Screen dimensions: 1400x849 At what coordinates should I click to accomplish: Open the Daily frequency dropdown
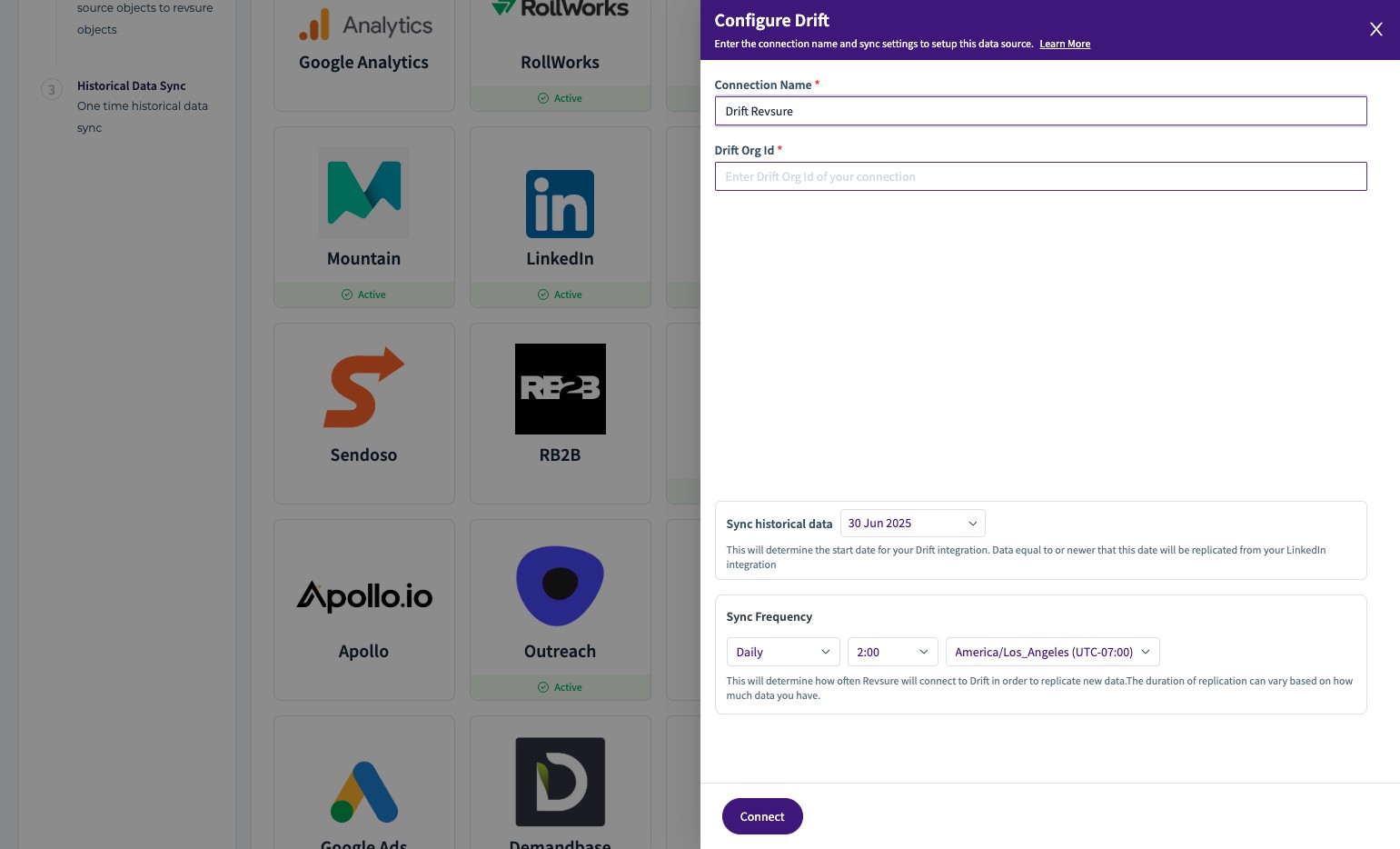pyautogui.click(x=783, y=652)
